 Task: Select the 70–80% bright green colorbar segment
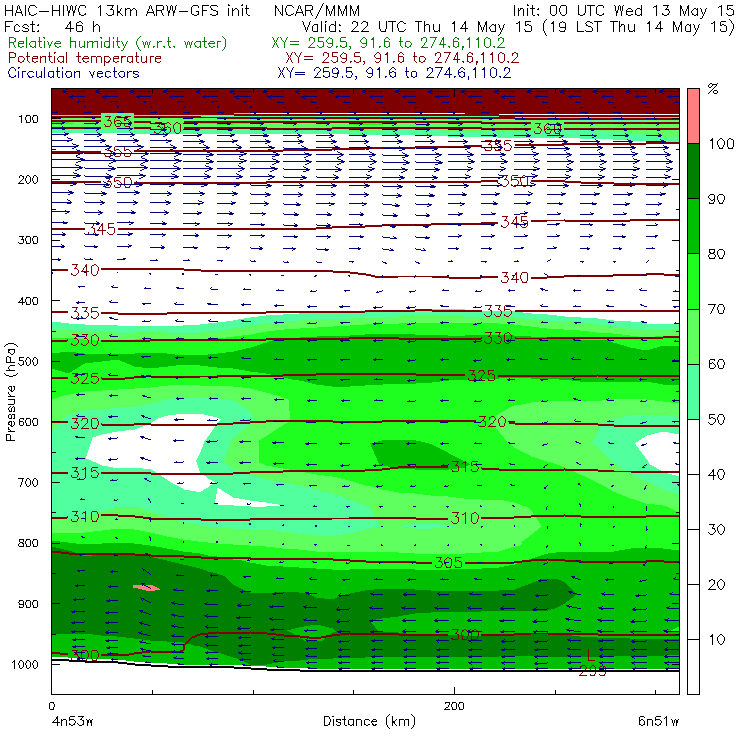tap(693, 281)
